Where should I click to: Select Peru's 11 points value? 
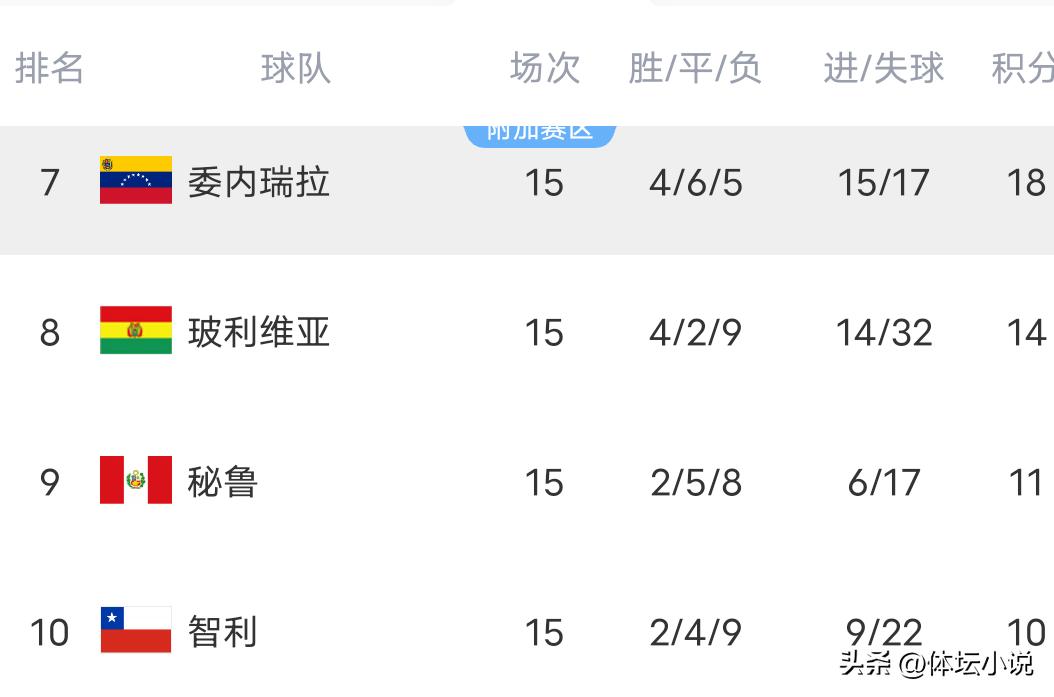(1026, 483)
